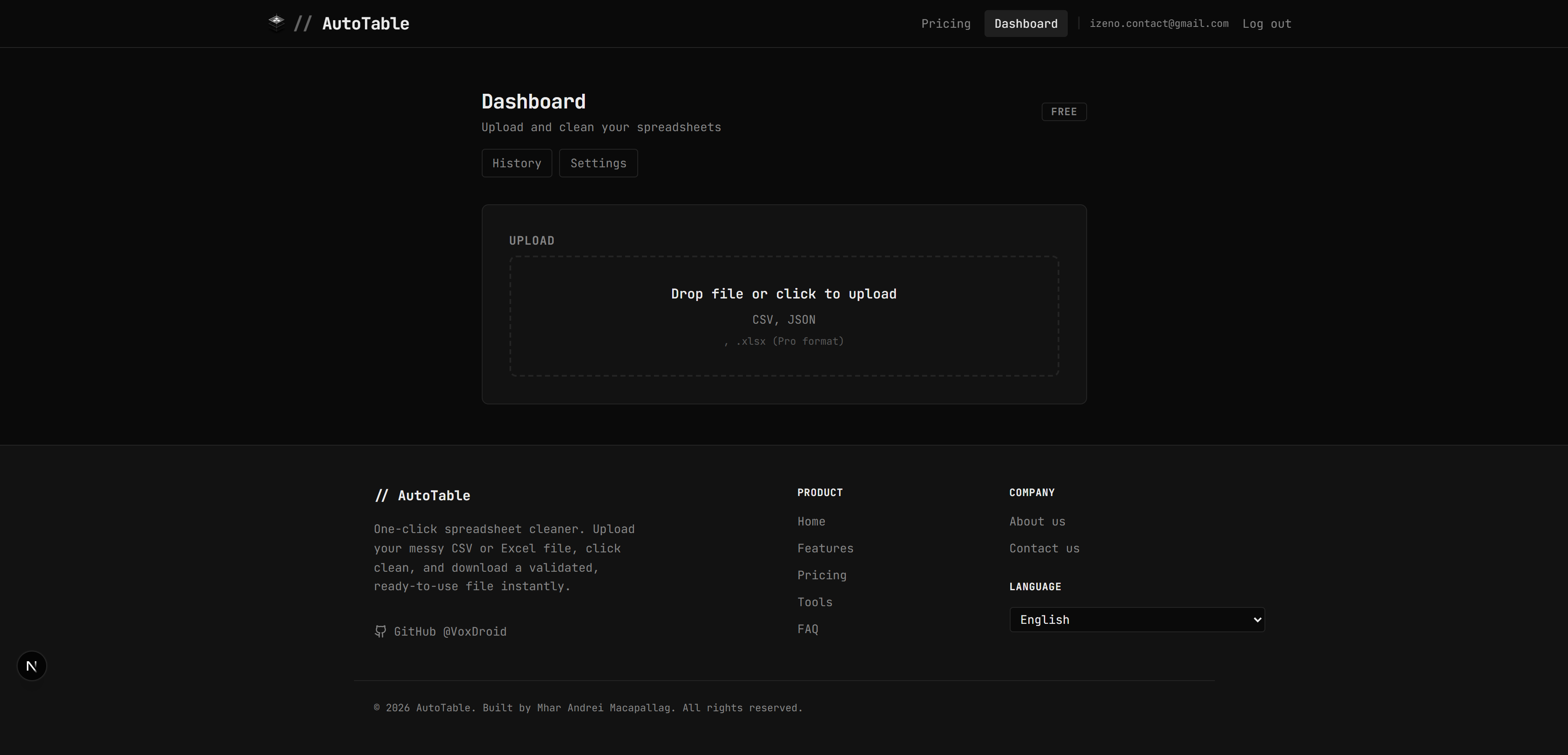Open the Contact us link
The image size is (1568, 755).
[x=1044, y=548]
